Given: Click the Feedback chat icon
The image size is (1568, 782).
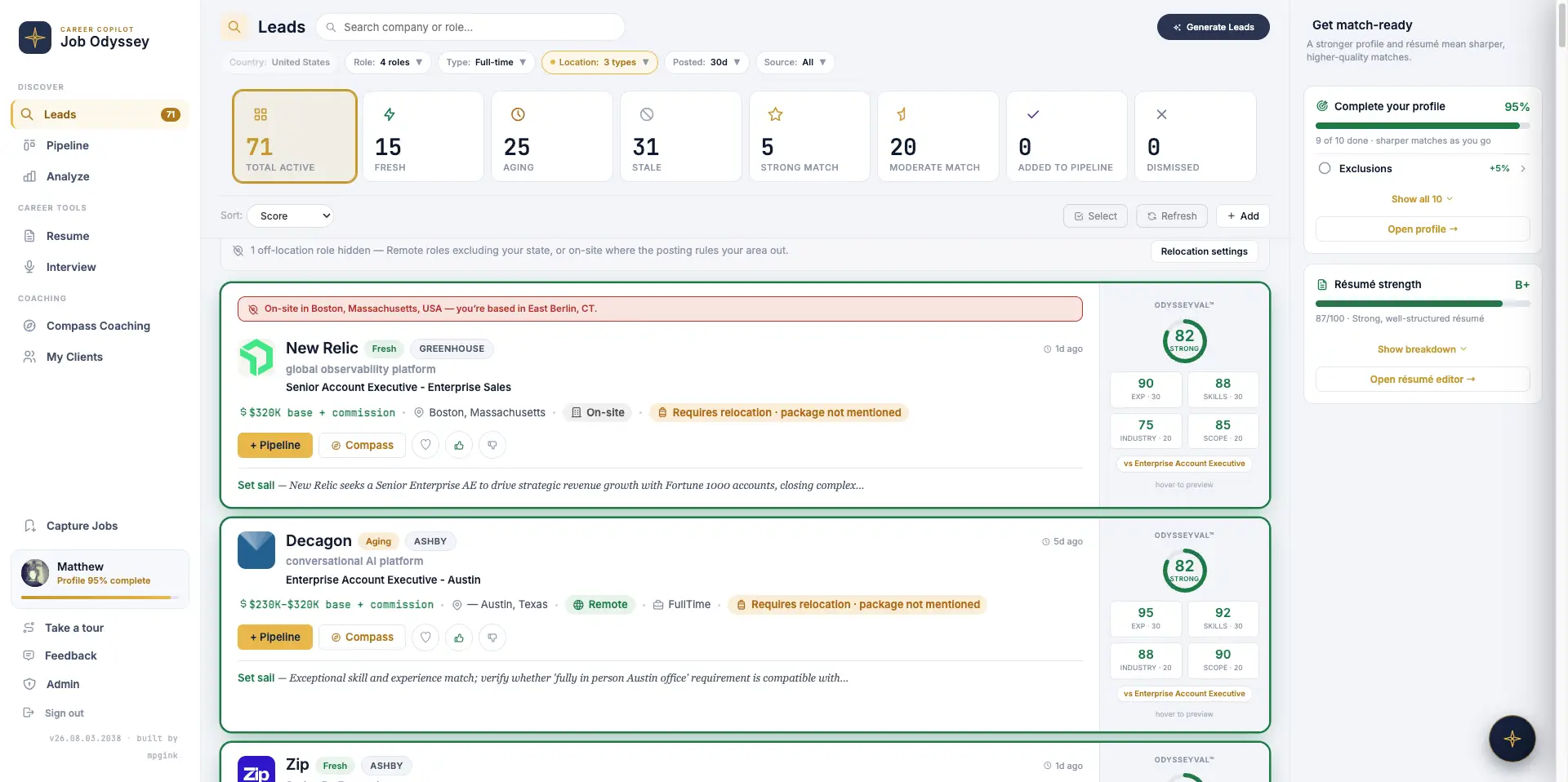Looking at the screenshot, I should (29, 655).
